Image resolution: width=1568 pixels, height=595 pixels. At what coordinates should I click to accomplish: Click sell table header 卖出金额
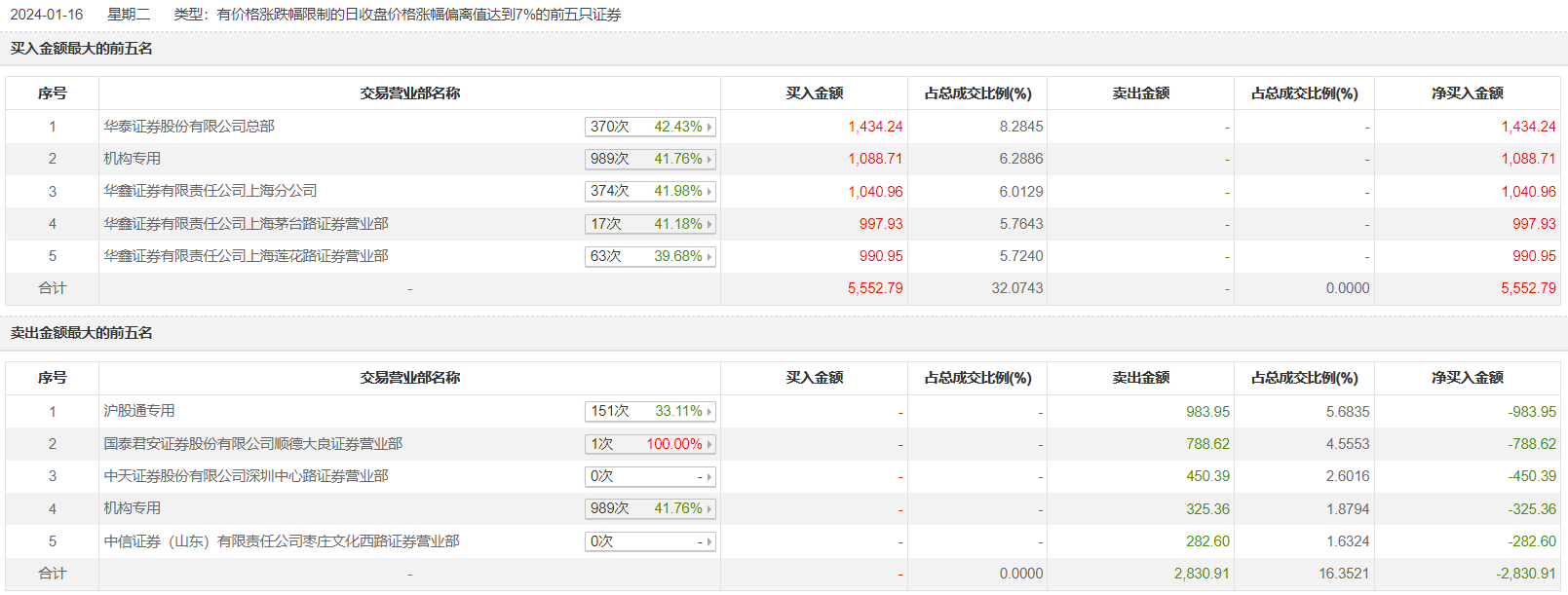click(1141, 378)
